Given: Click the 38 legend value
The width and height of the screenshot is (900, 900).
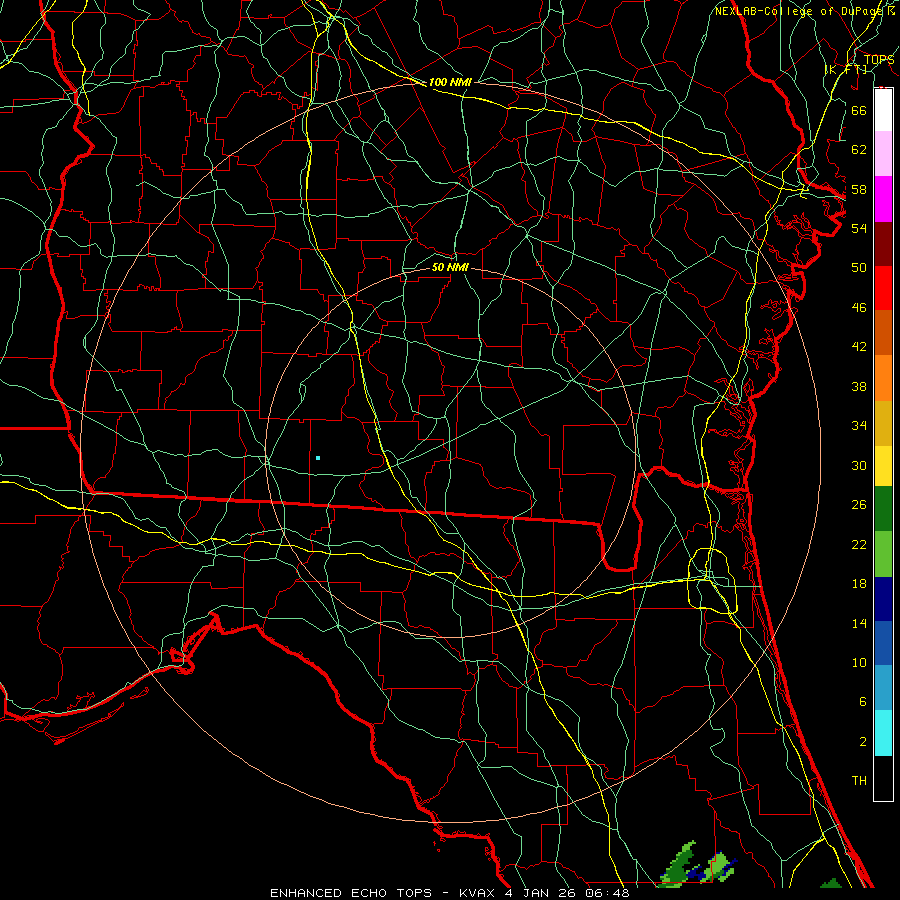Looking at the screenshot, I should 859,386.
